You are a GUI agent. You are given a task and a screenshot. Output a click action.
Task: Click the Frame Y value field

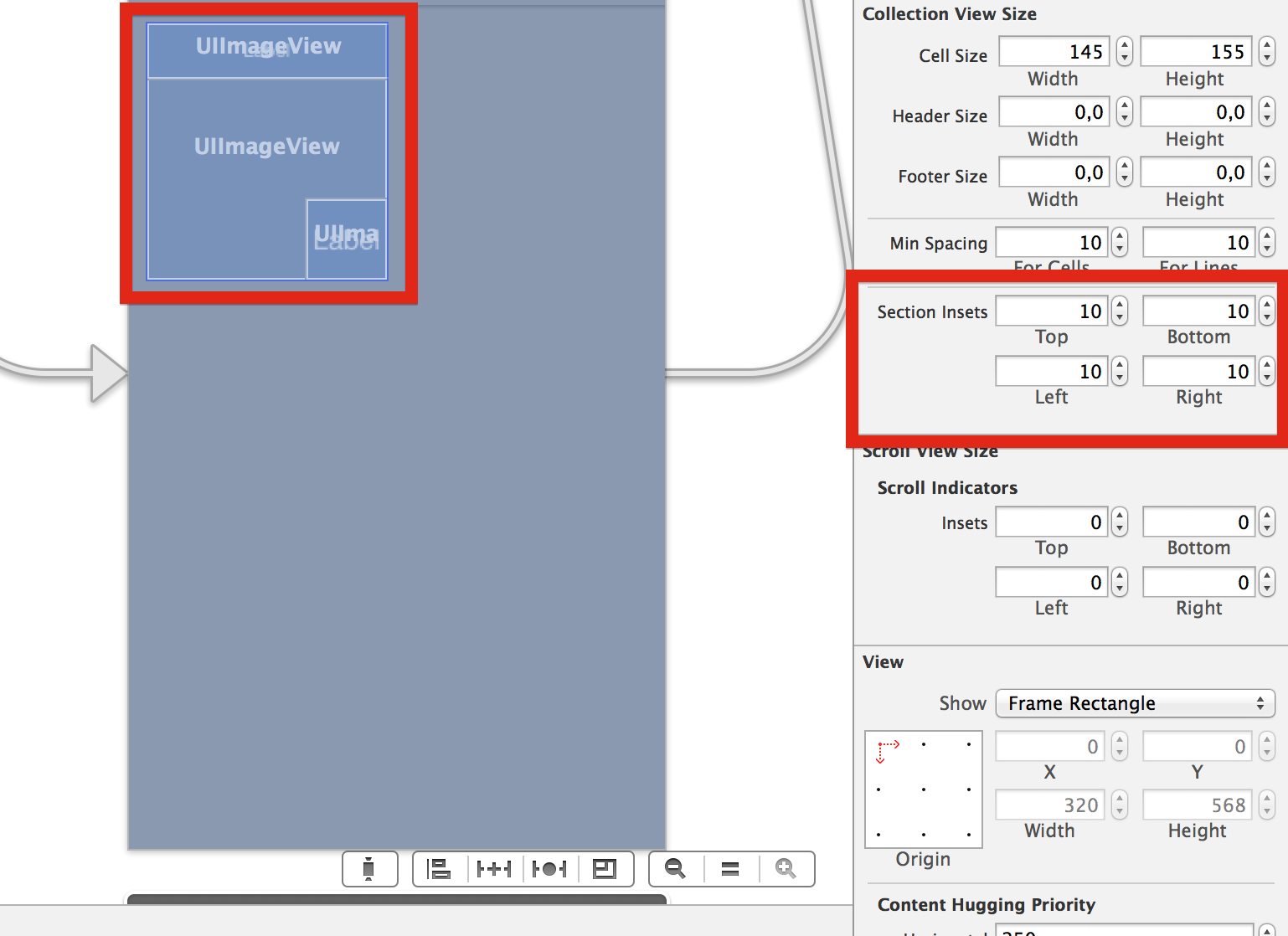click(x=1198, y=746)
